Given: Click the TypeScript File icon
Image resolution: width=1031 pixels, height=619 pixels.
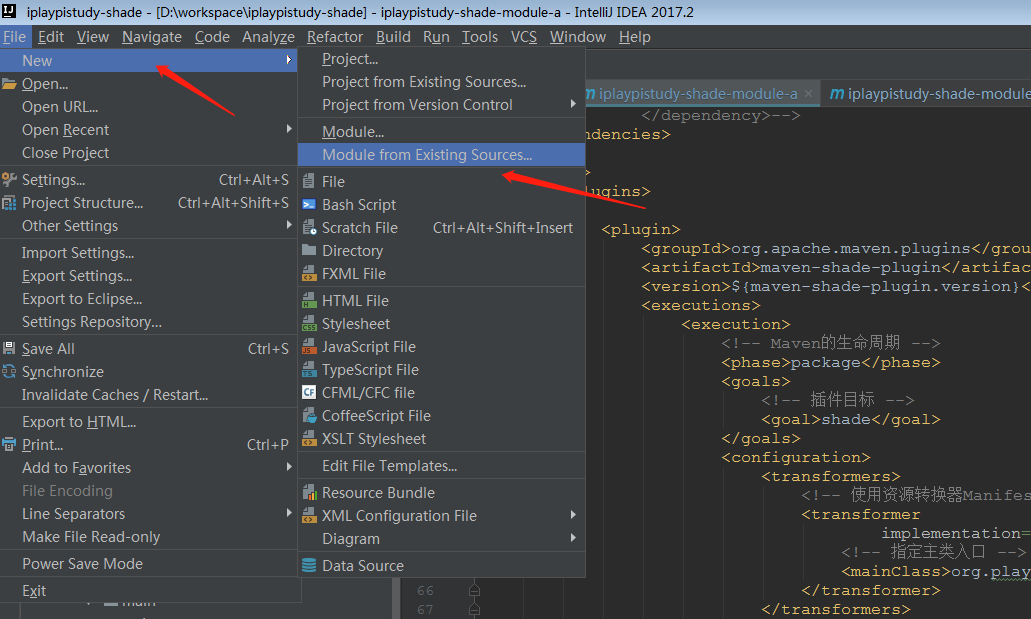Looking at the screenshot, I should [308, 370].
